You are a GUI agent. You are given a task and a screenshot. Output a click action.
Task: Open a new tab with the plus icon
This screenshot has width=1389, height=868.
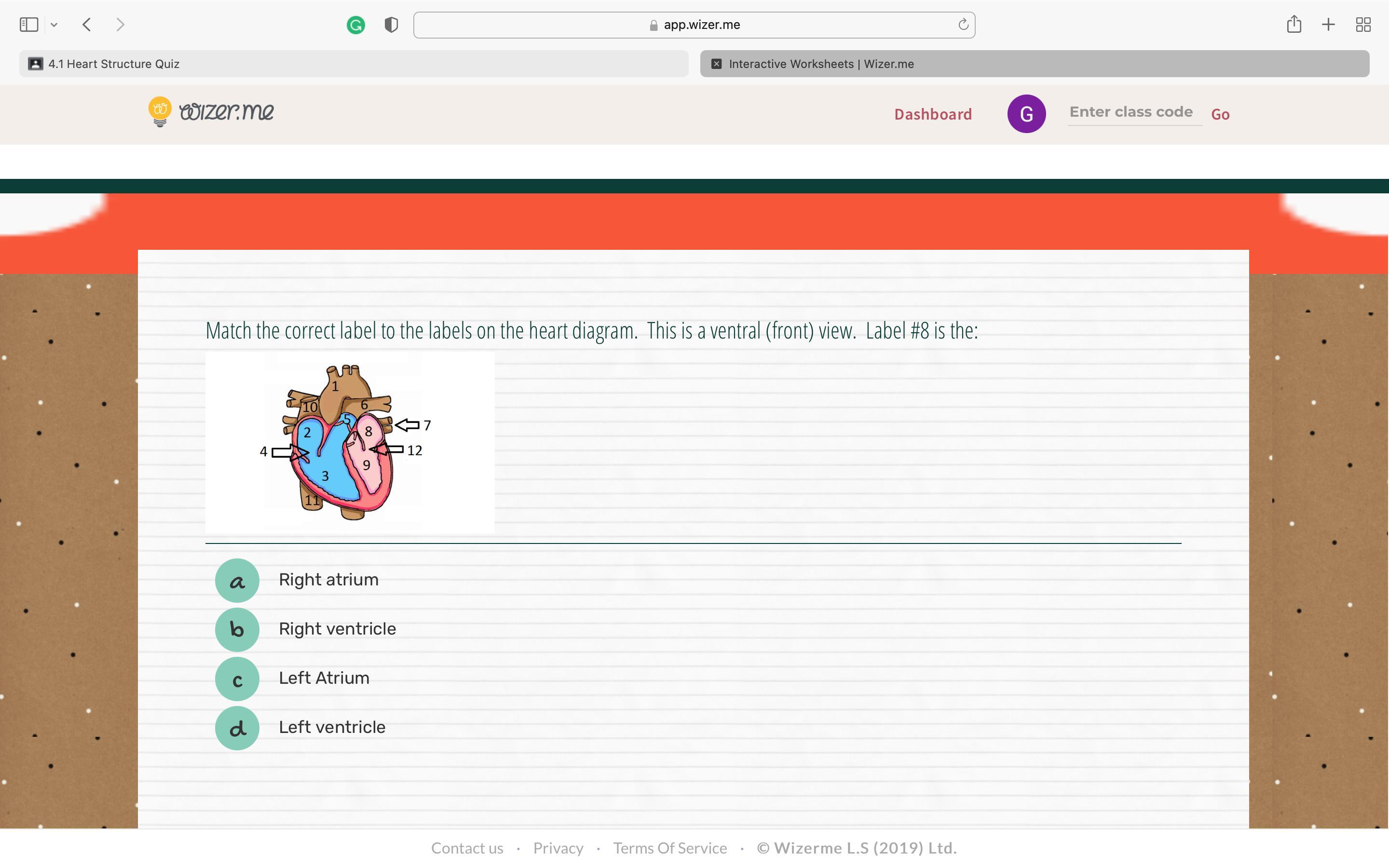click(1328, 25)
